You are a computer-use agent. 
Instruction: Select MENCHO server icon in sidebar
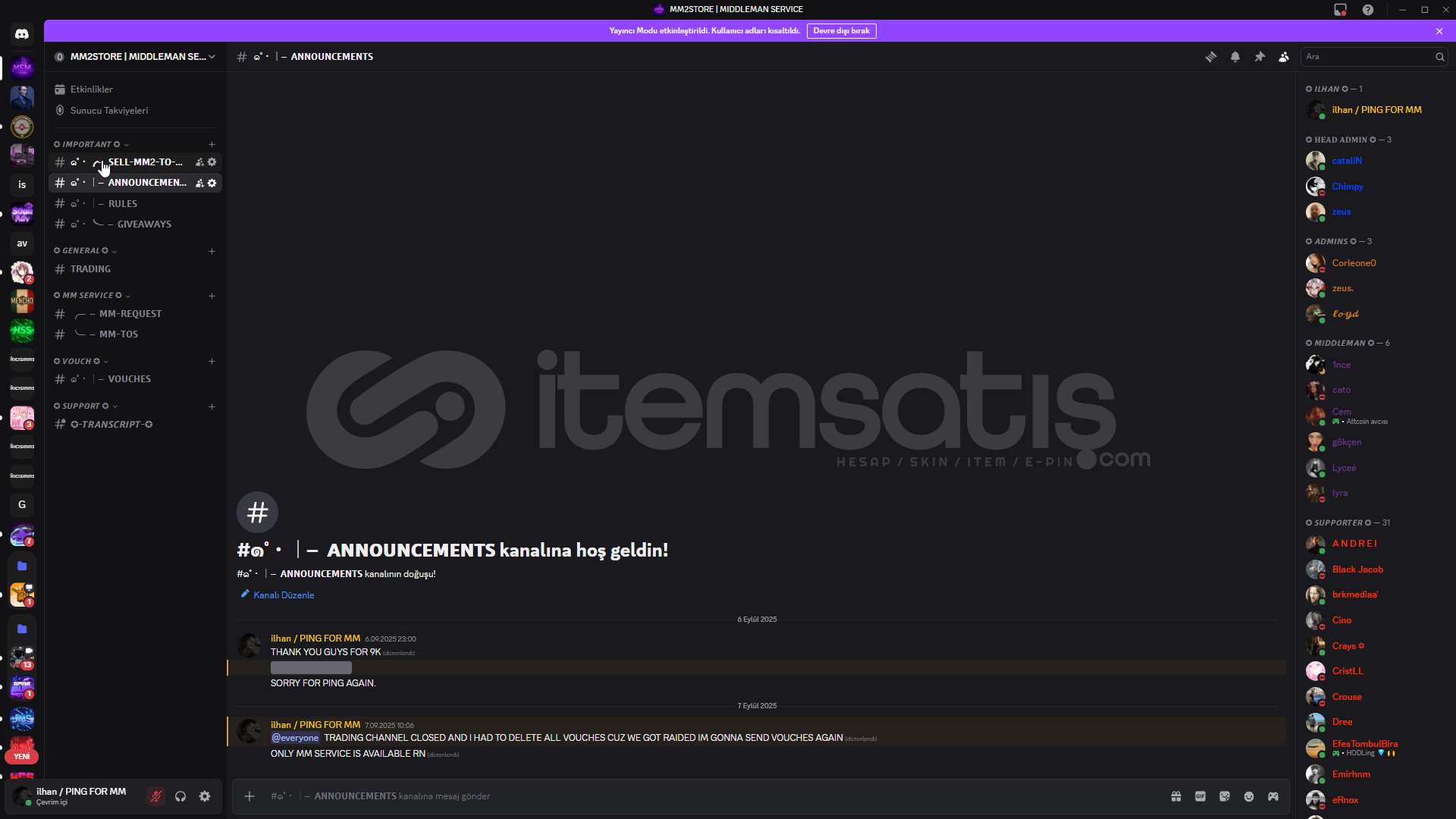pos(22,301)
